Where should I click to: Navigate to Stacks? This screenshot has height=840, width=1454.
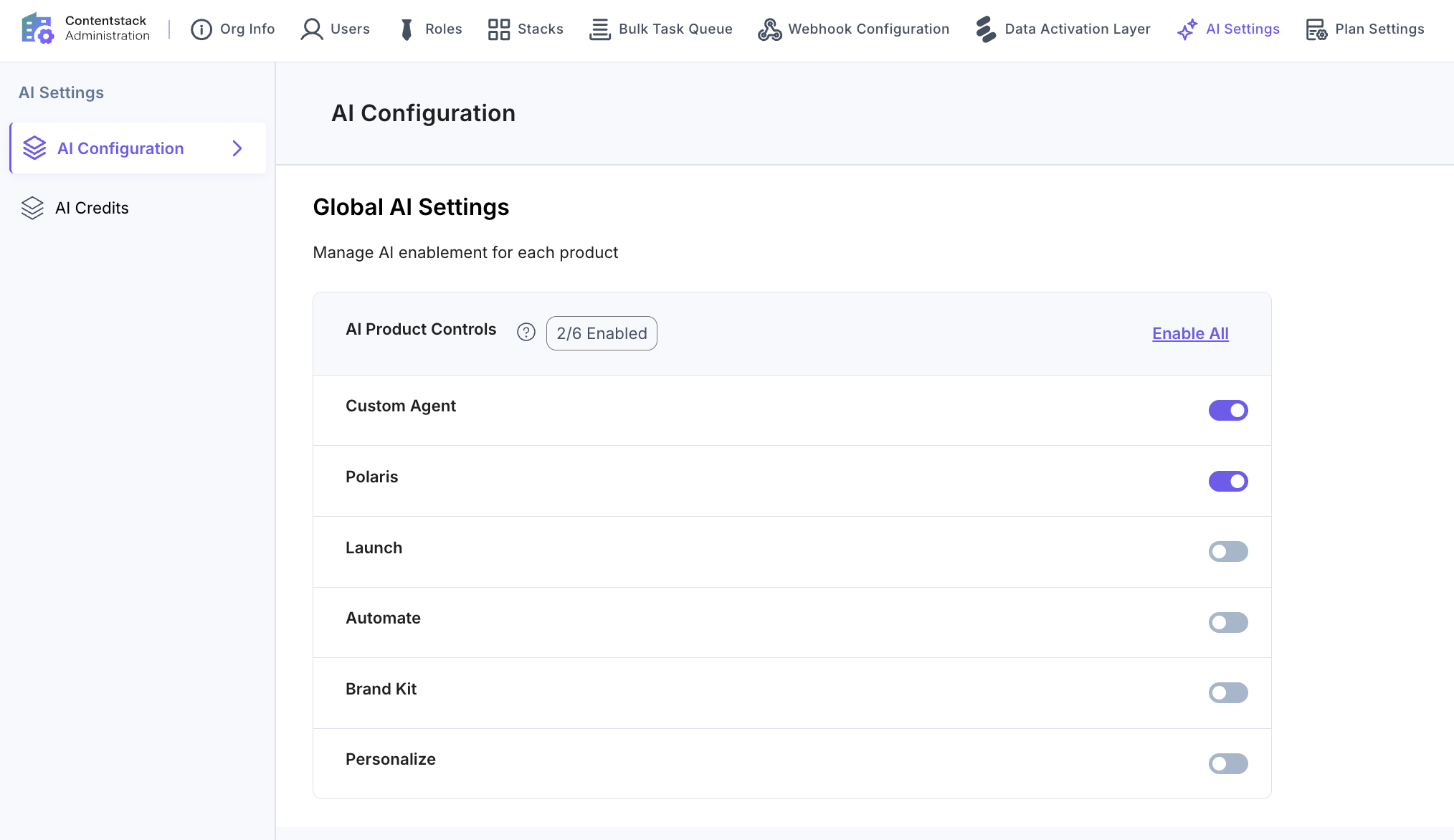point(526,29)
